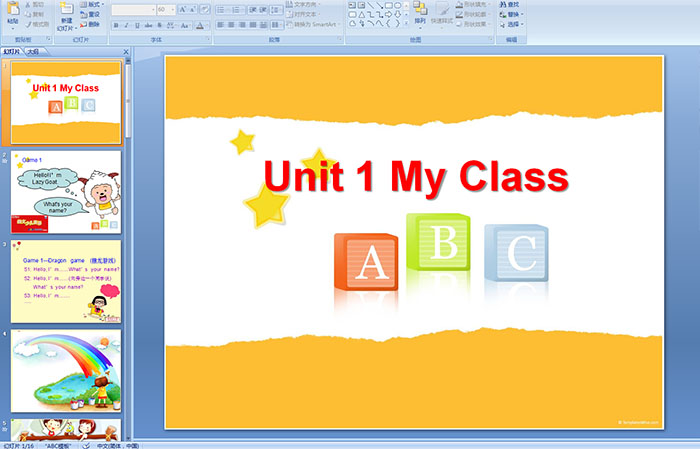Select the Oval shape in shapes gallery
700x449 pixels.
pos(397,5)
